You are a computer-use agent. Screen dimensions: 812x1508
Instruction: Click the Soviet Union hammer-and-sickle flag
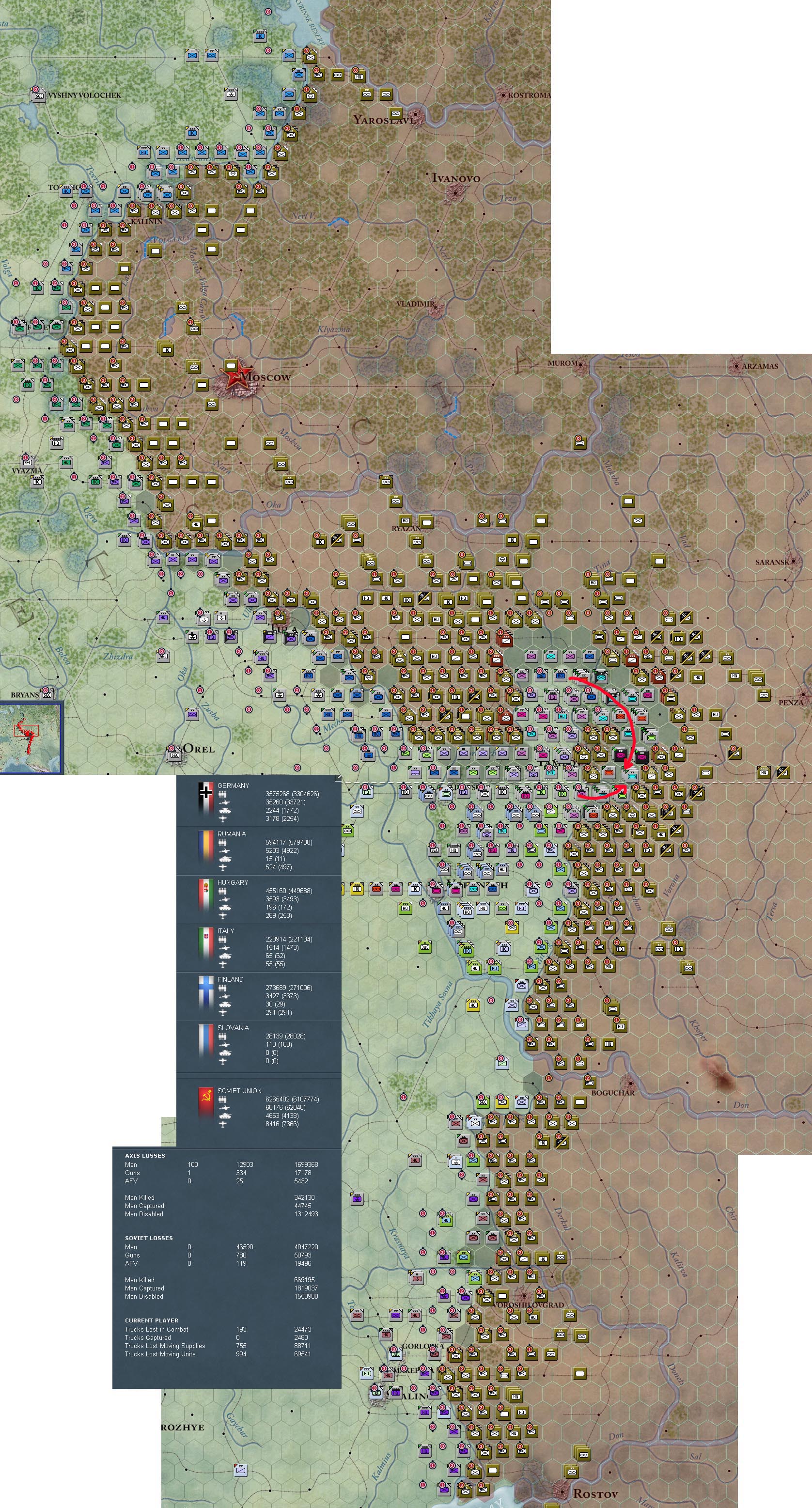tap(205, 1104)
